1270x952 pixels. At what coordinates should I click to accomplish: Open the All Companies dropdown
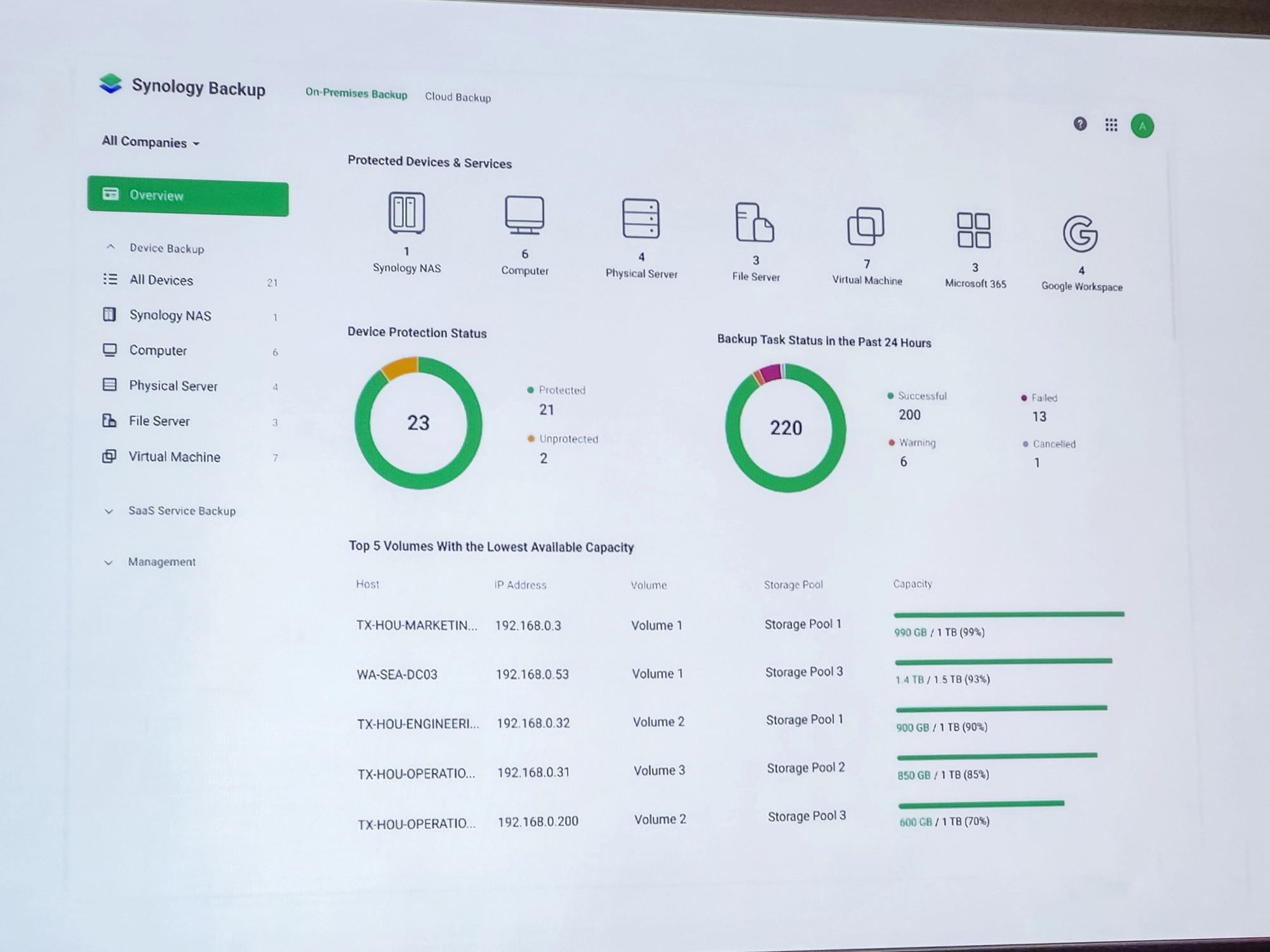click(151, 142)
